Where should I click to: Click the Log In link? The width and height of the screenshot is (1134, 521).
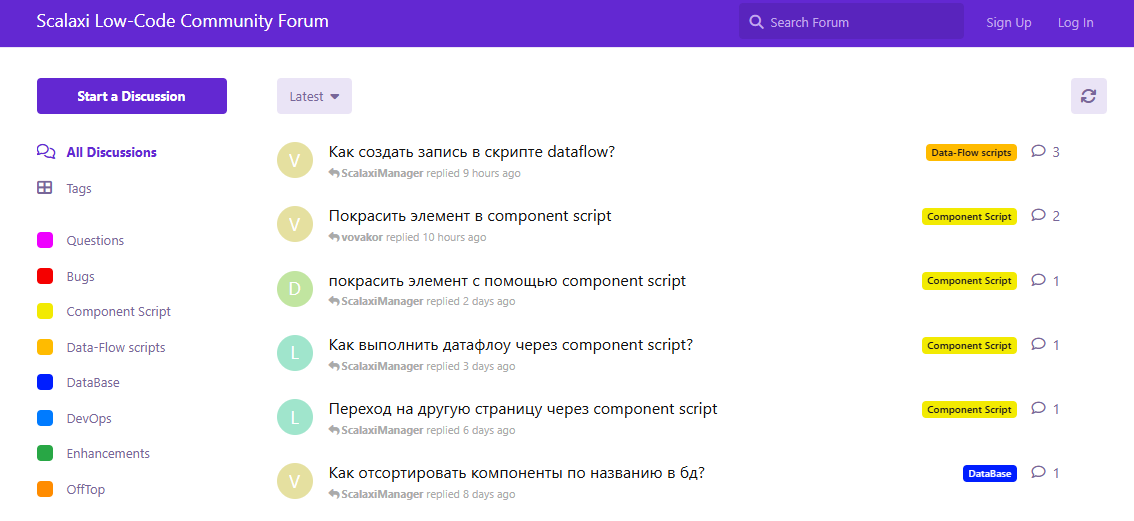pyautogui.click(x=1075, y=22)
